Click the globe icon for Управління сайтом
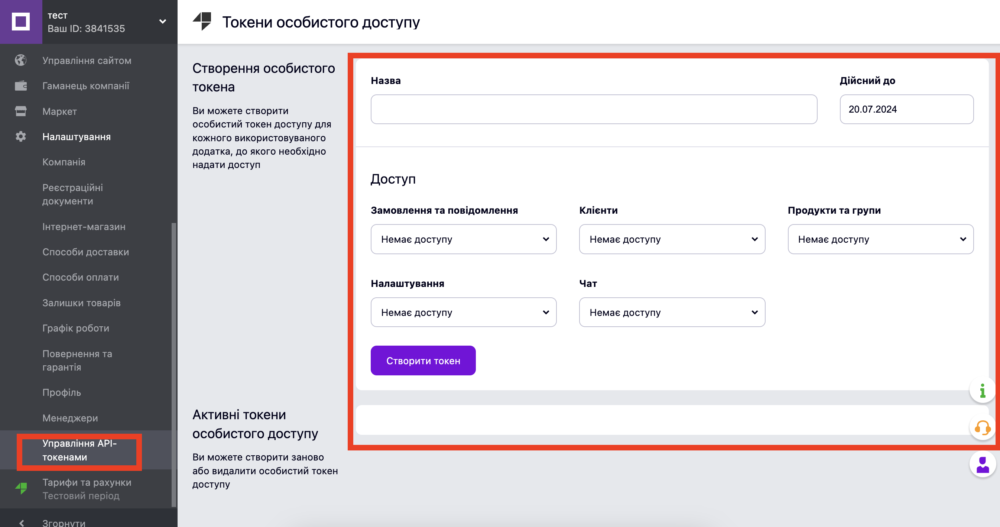The image size is (1000, 527). click(x=21, y=60)
